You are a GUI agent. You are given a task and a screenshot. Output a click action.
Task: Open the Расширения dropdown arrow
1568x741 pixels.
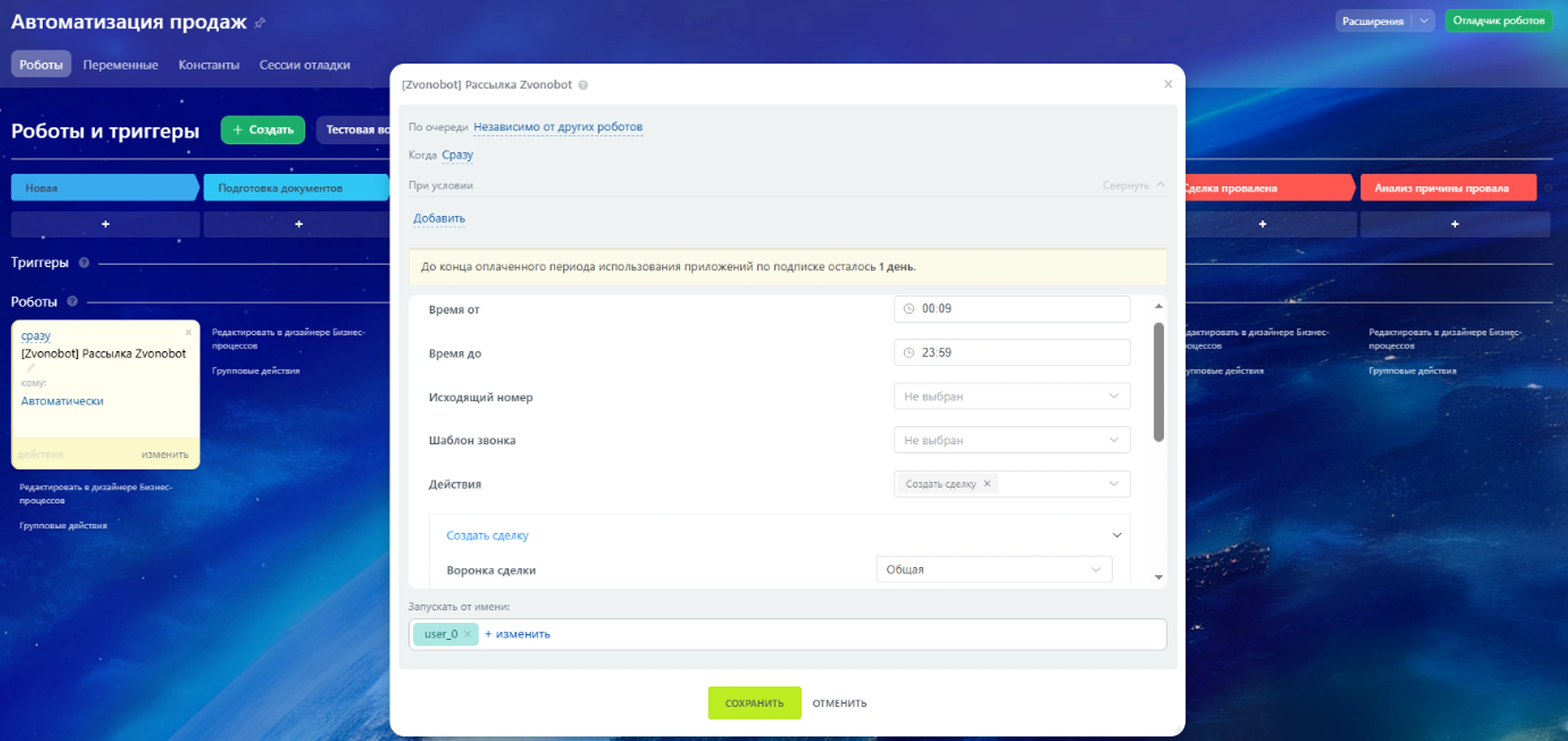1424,21
